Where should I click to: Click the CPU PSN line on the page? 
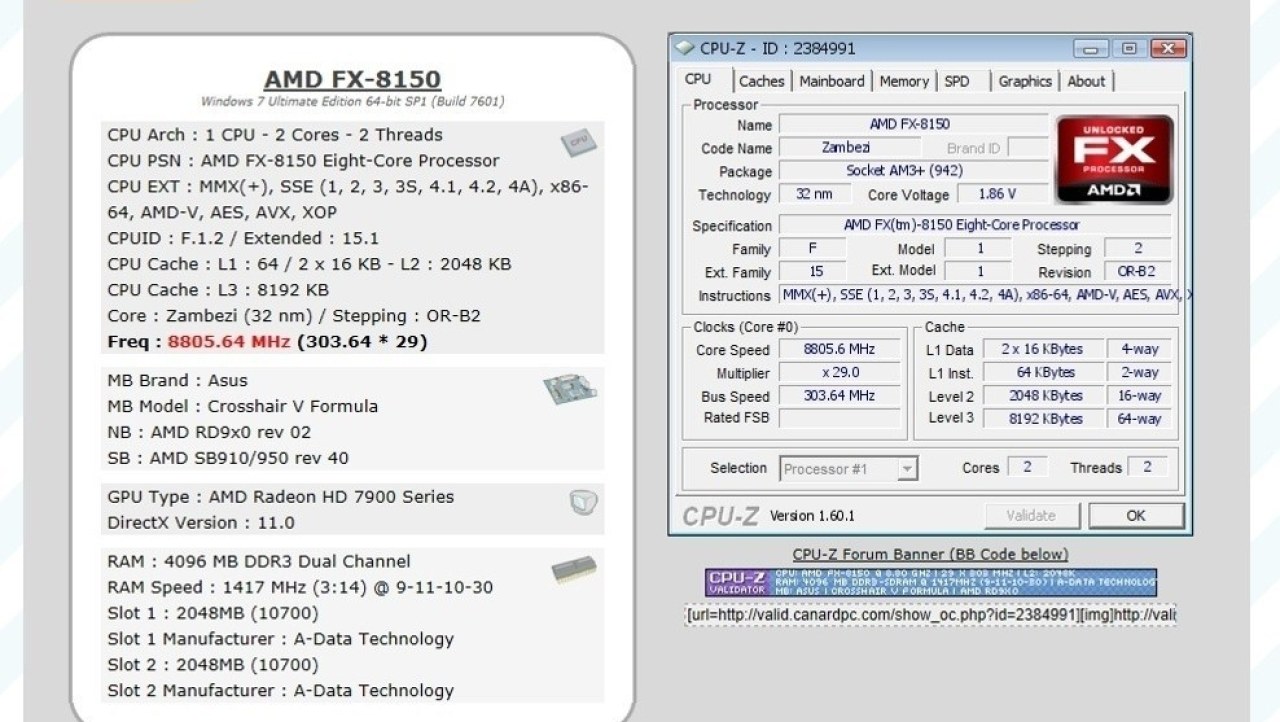coord(303,161)
